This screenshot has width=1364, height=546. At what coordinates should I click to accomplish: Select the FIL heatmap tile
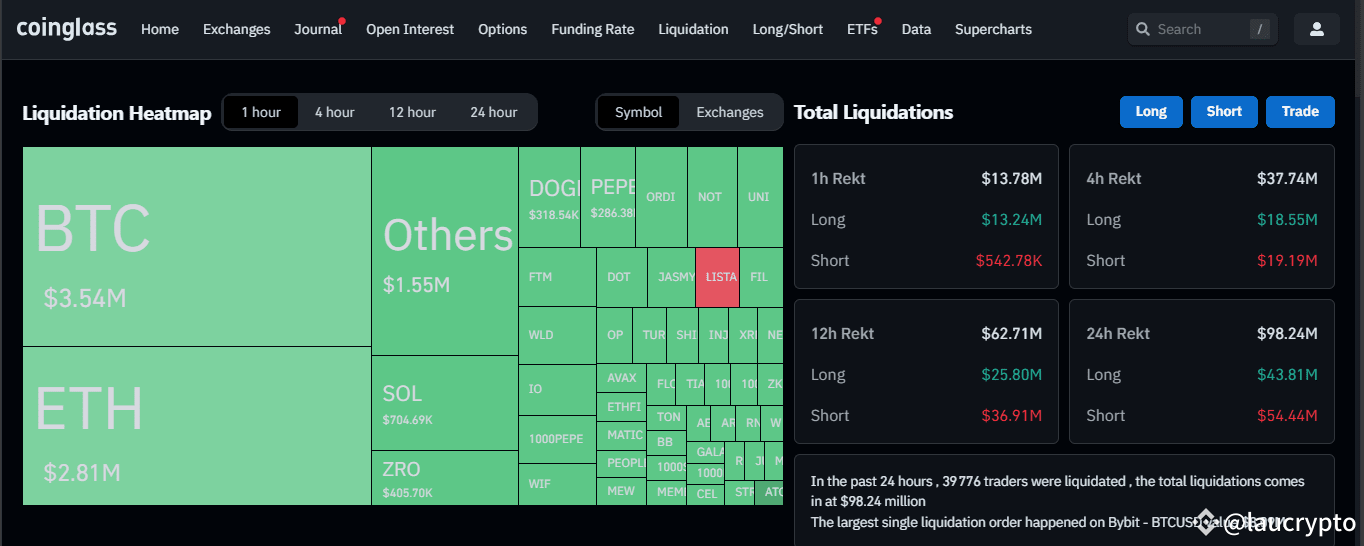[761, 277]
